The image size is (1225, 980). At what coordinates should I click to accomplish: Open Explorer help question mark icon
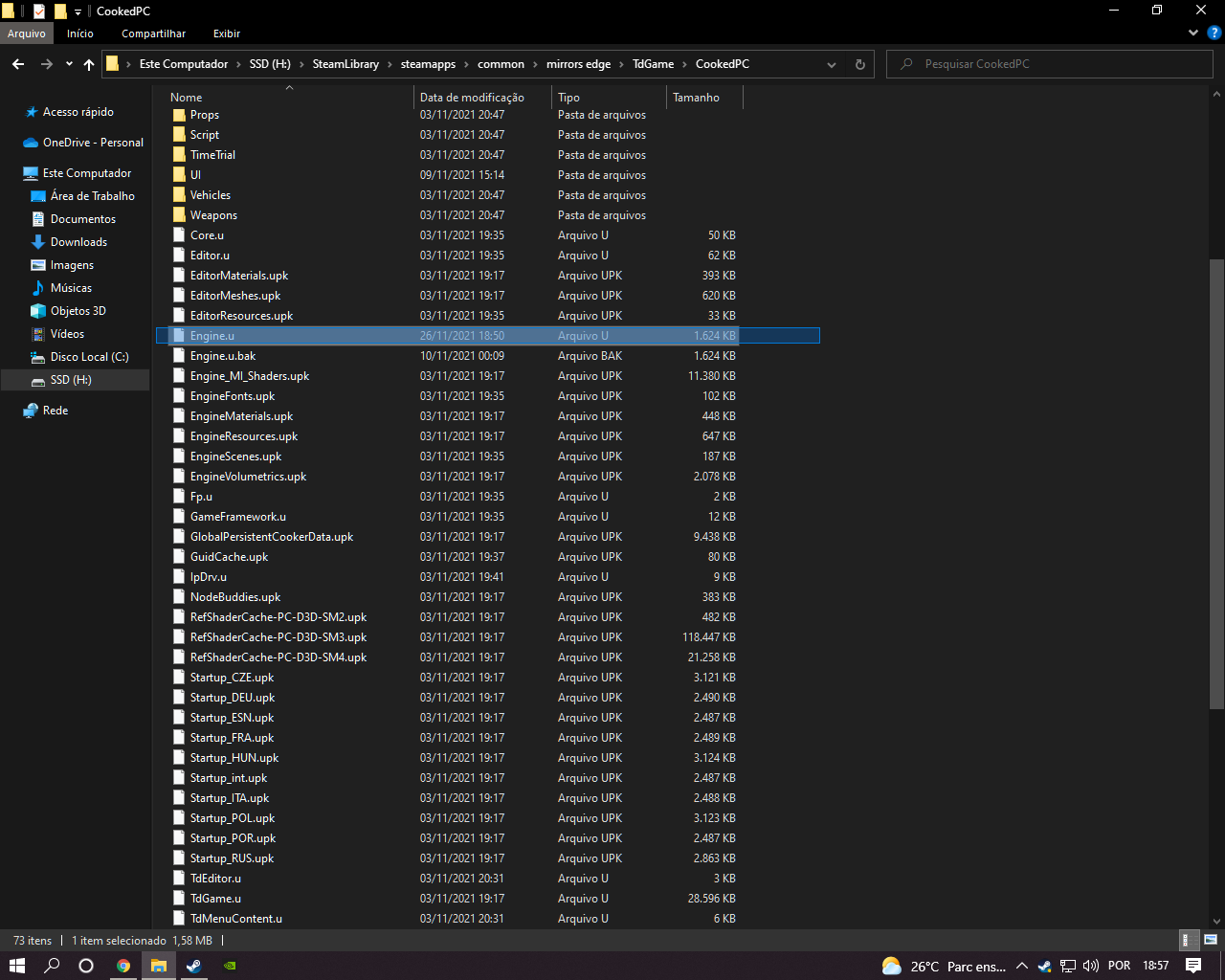(1214, 33)
